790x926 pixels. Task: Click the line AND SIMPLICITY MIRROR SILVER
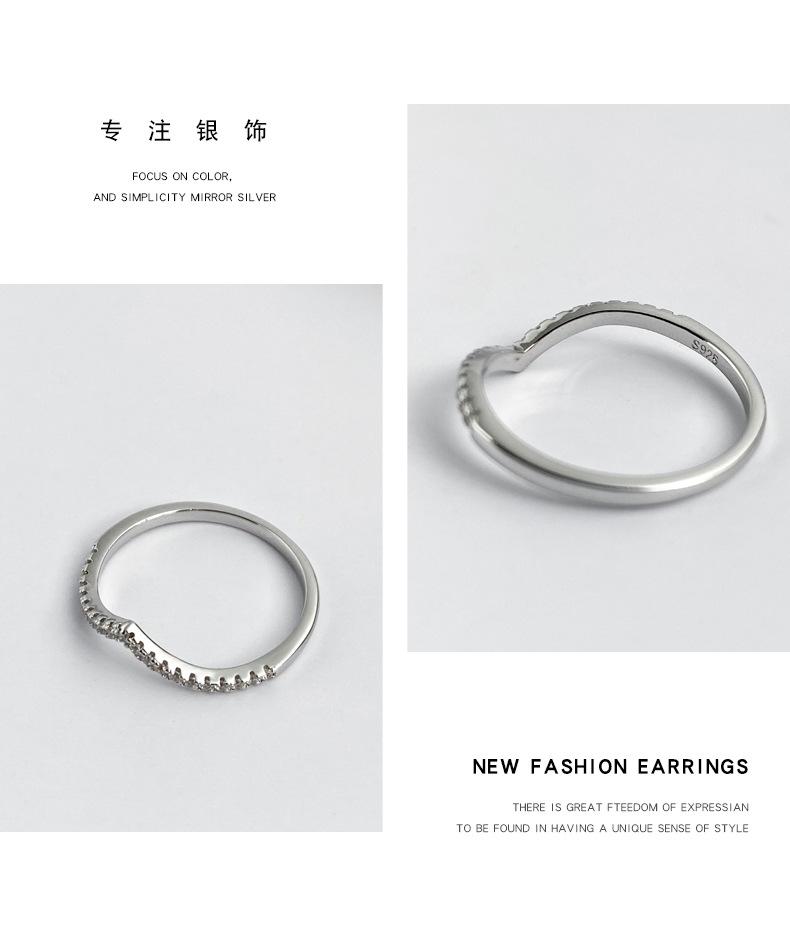pyautogui.click(x=185, y=197)
